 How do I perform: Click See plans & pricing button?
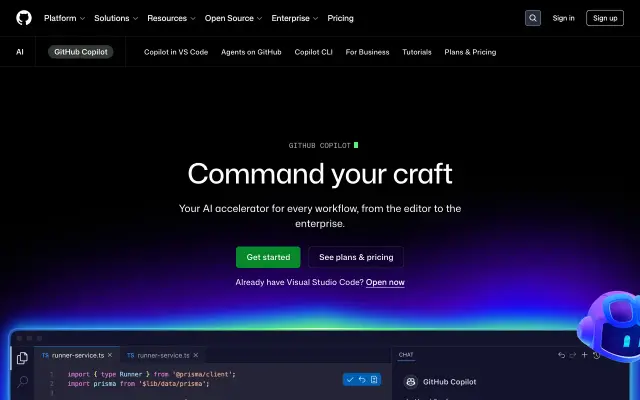356,257
